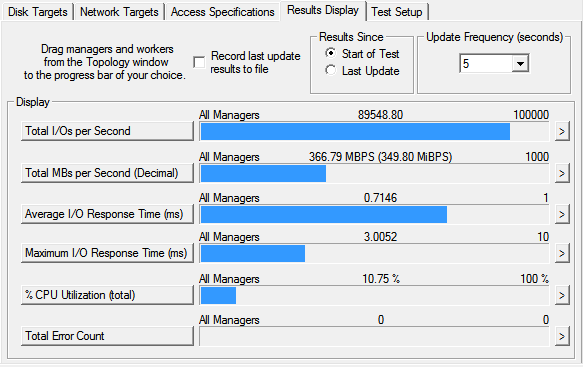
Task: Click arrow beside CPU Utilization bar
Action: (562, 296)
